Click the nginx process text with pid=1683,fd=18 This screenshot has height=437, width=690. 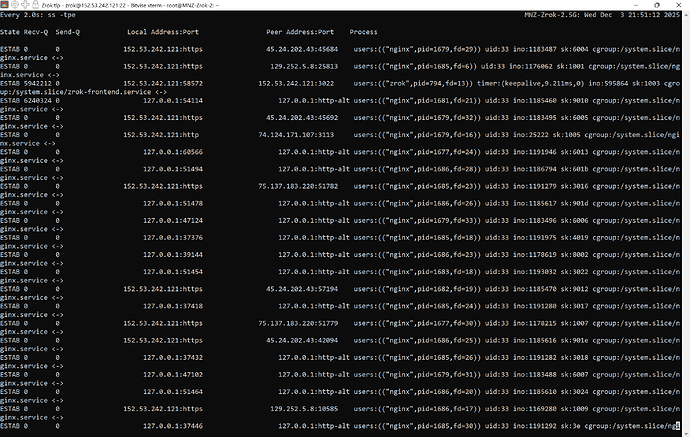pos(417,272)
